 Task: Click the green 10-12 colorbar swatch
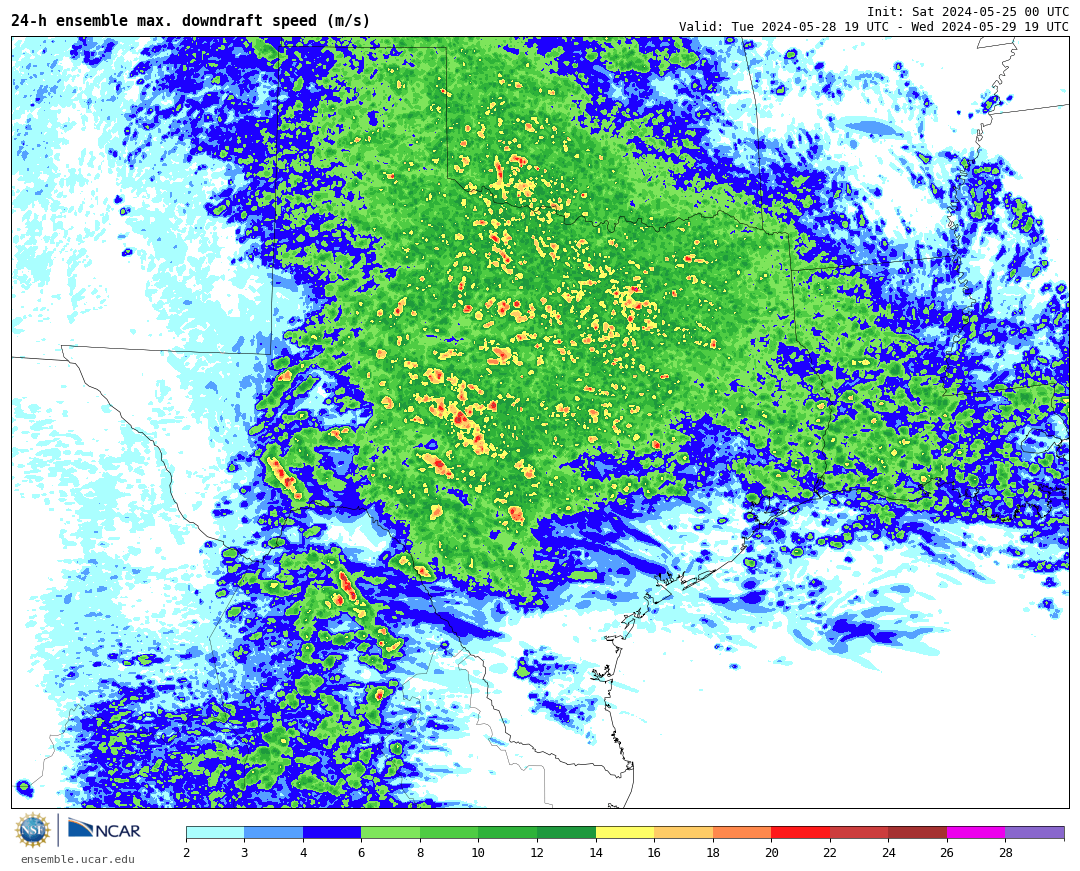coord(508,832)
